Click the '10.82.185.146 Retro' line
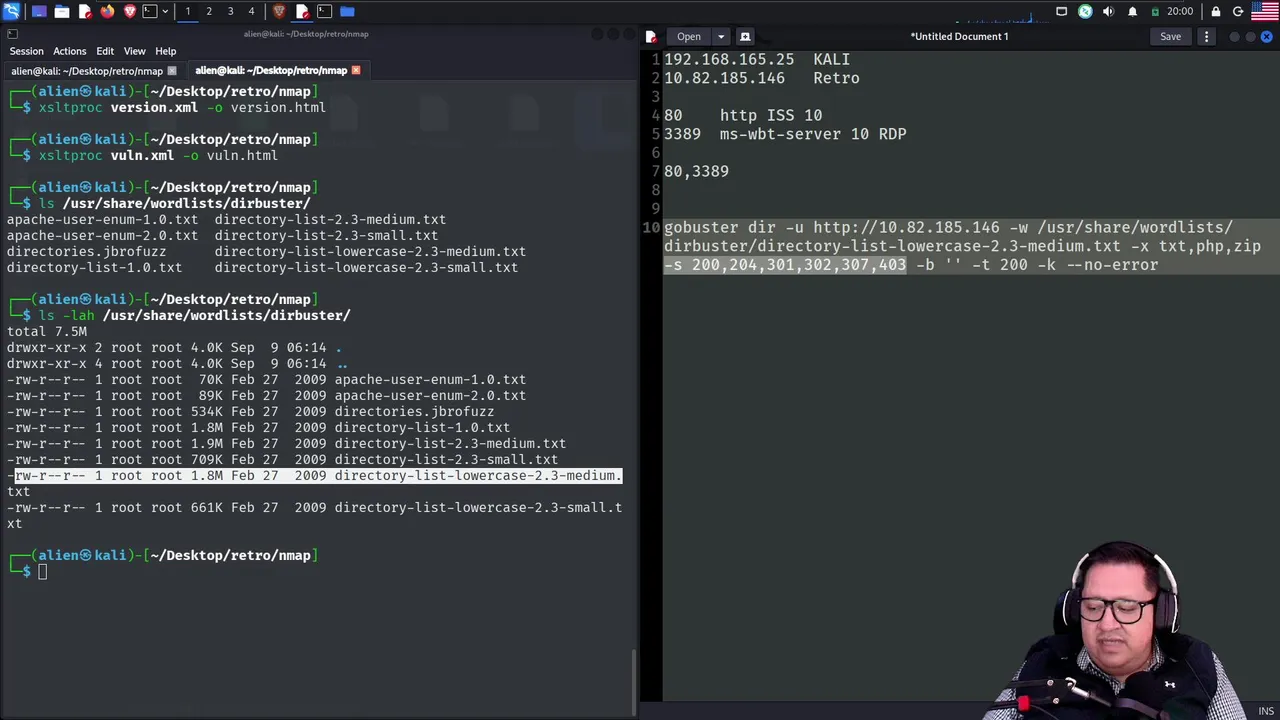1280x720 pixels. pos(762,78)
